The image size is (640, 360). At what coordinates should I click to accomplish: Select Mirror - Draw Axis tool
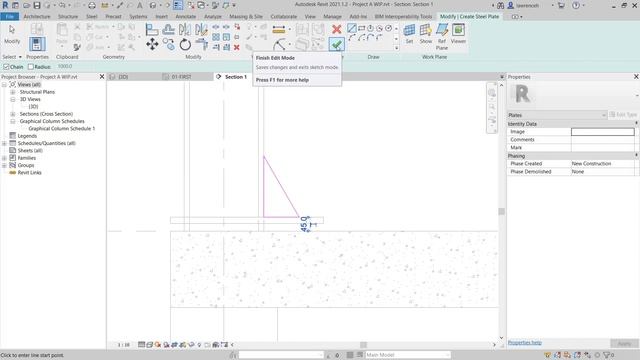[x=201, y=29]
